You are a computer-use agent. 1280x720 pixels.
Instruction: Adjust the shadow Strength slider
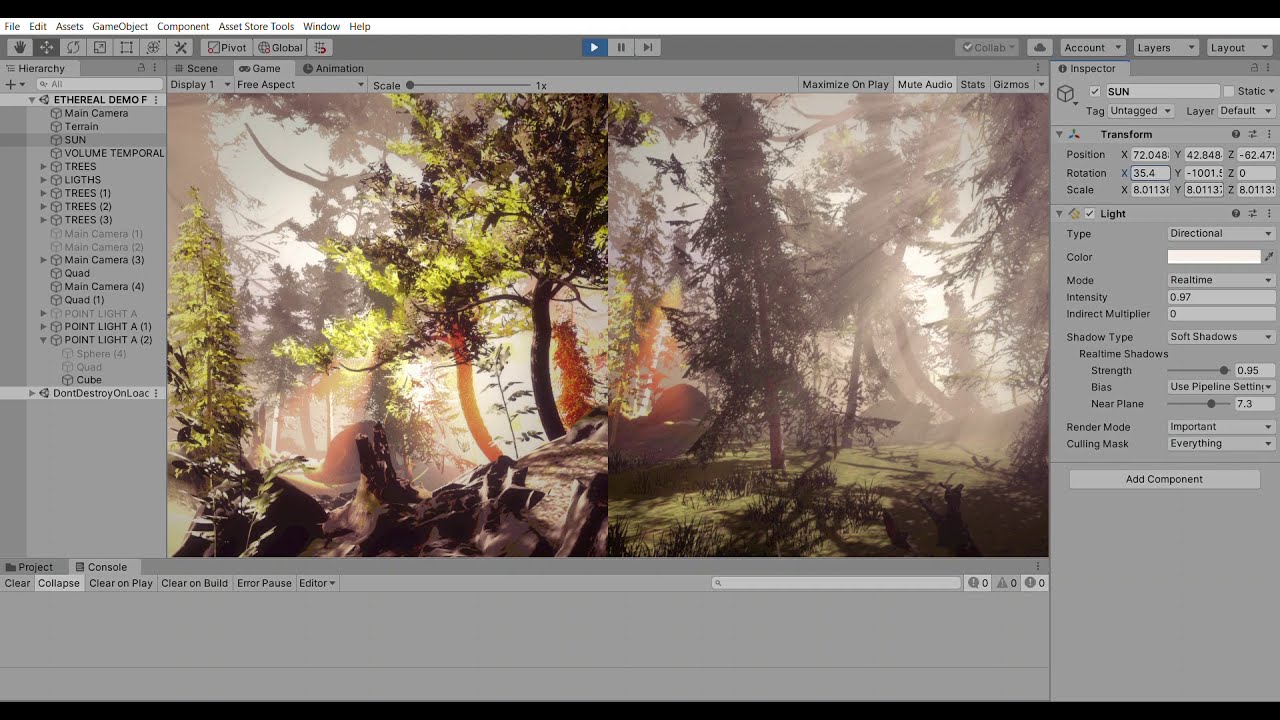pos(1198,371)
